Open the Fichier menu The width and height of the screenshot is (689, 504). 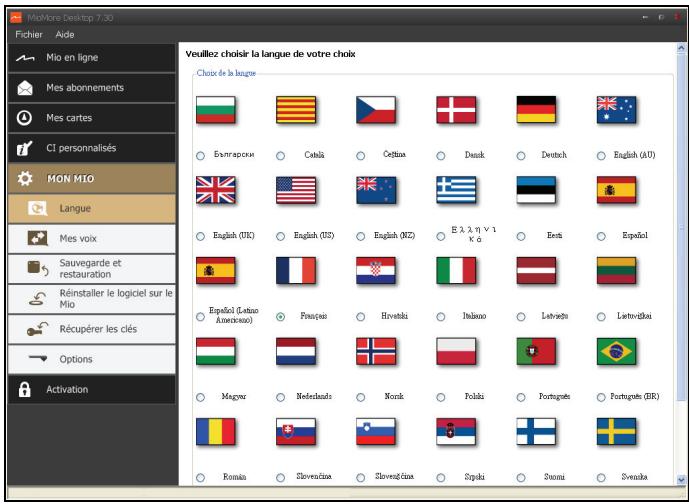(x=29, y=34)
